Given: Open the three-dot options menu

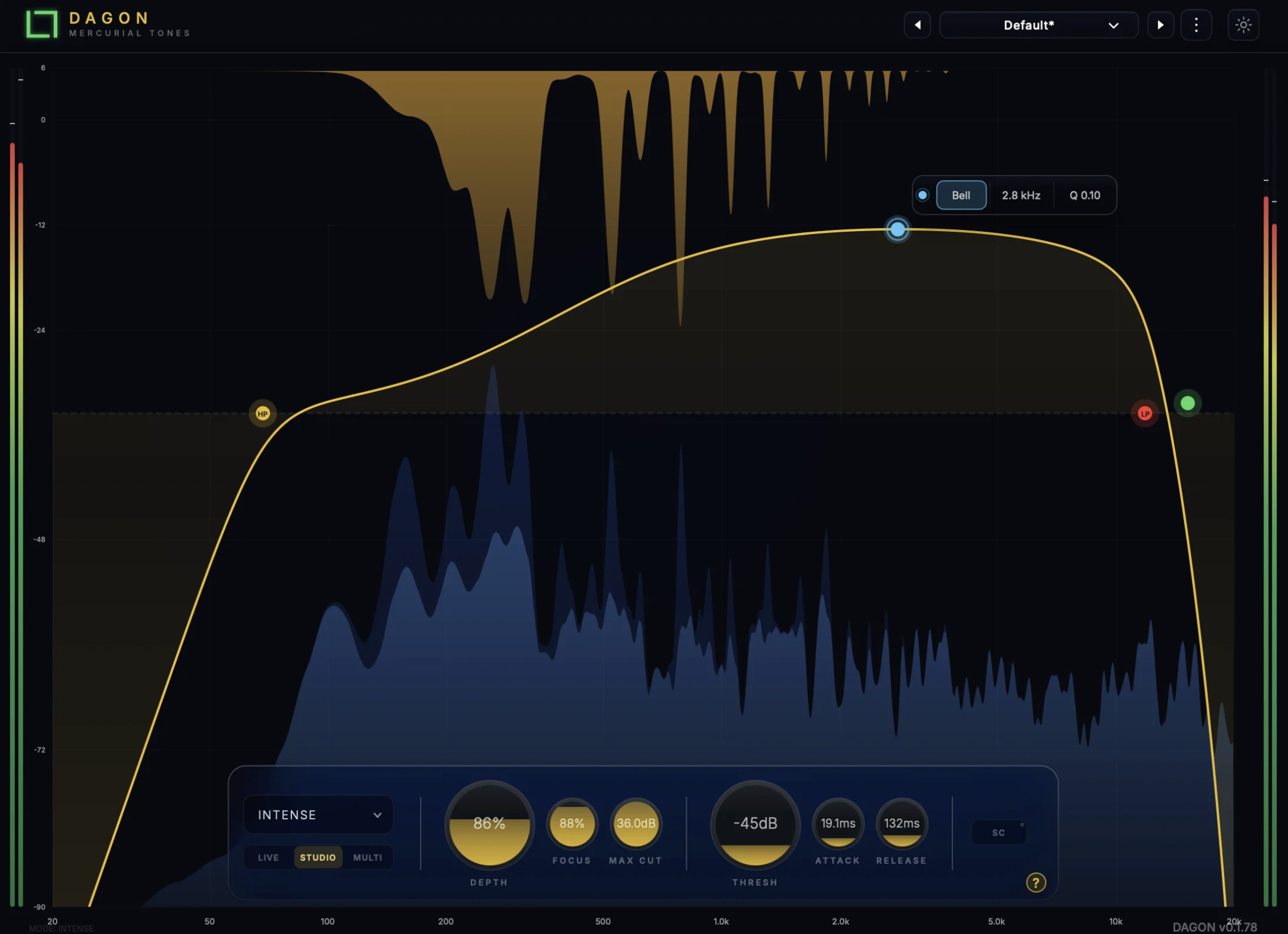Looking at the screenshot, I should point(1196,25).
